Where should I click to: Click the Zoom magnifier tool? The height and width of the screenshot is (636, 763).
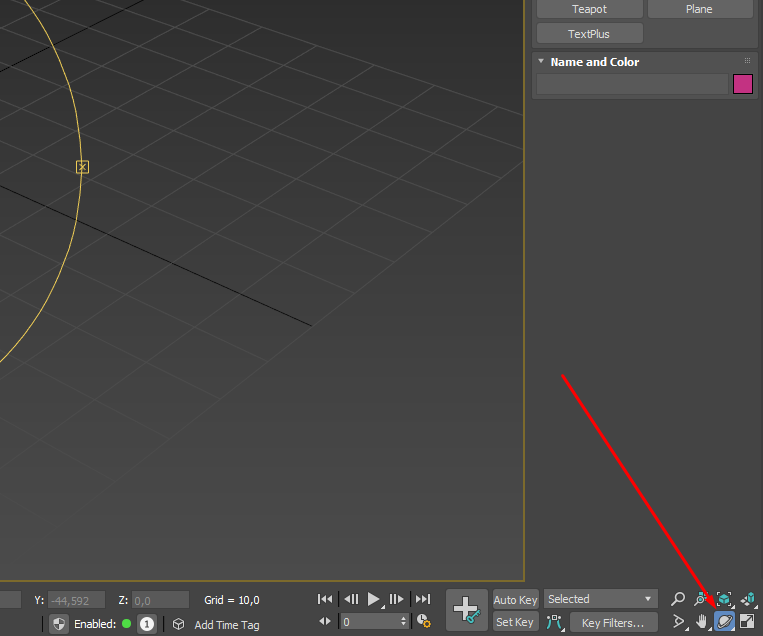pos(678,599)
